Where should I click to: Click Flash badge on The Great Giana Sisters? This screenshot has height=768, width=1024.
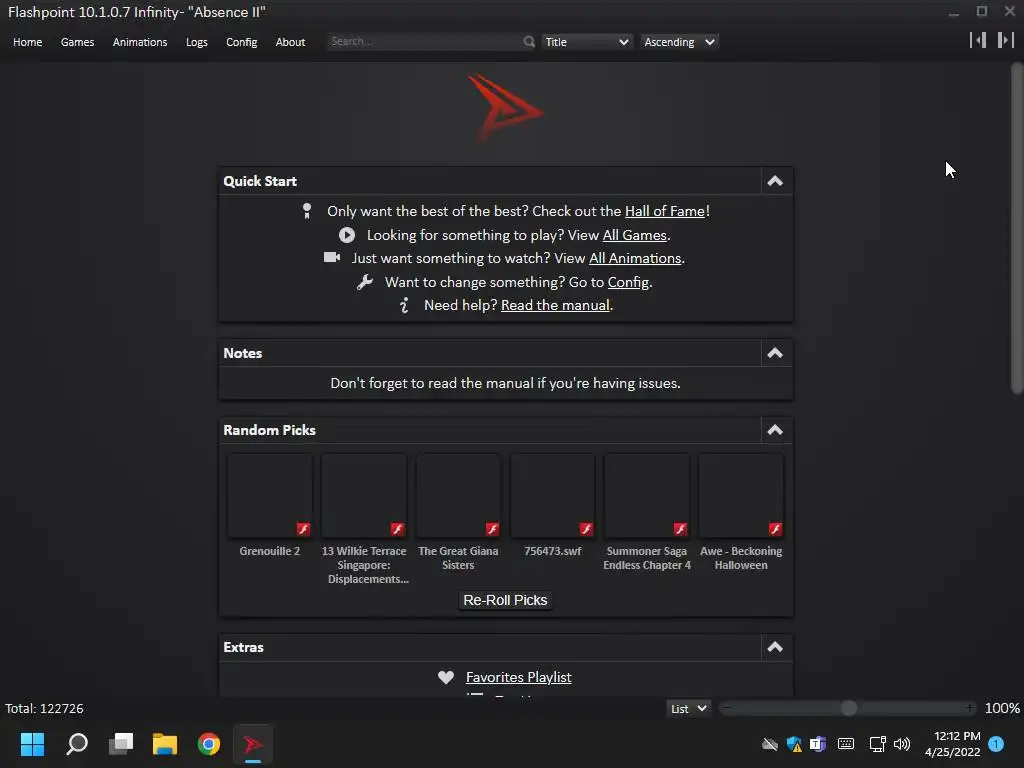492,528
